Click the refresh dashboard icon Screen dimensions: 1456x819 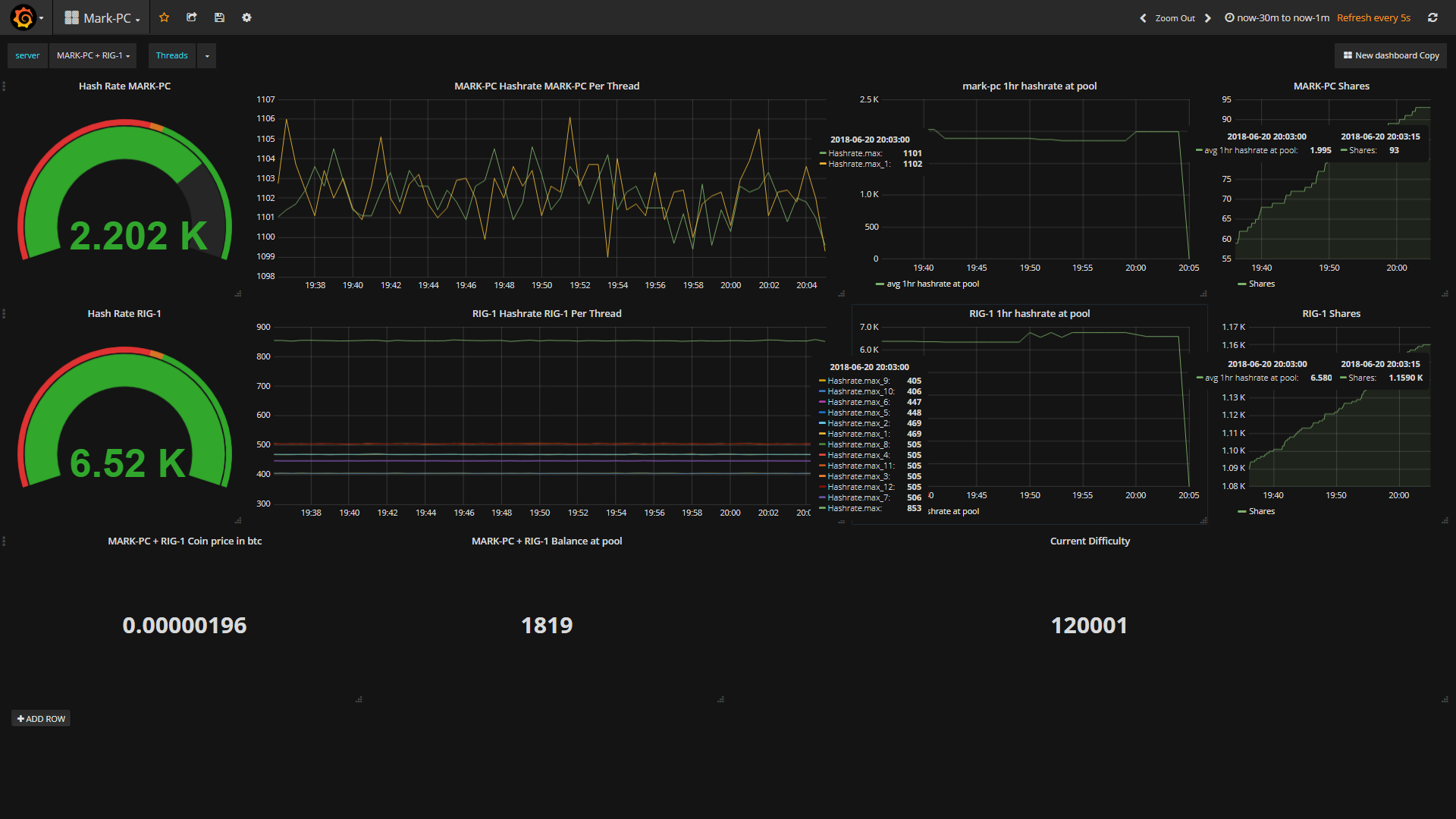[1432, 17]
